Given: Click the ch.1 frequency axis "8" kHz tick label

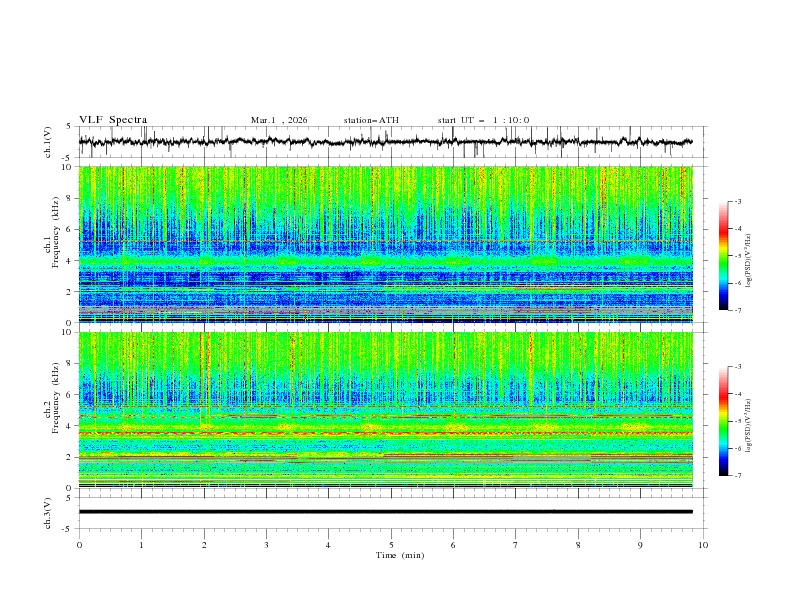Looking at the screenshot, I should click(x=70, y=198).
